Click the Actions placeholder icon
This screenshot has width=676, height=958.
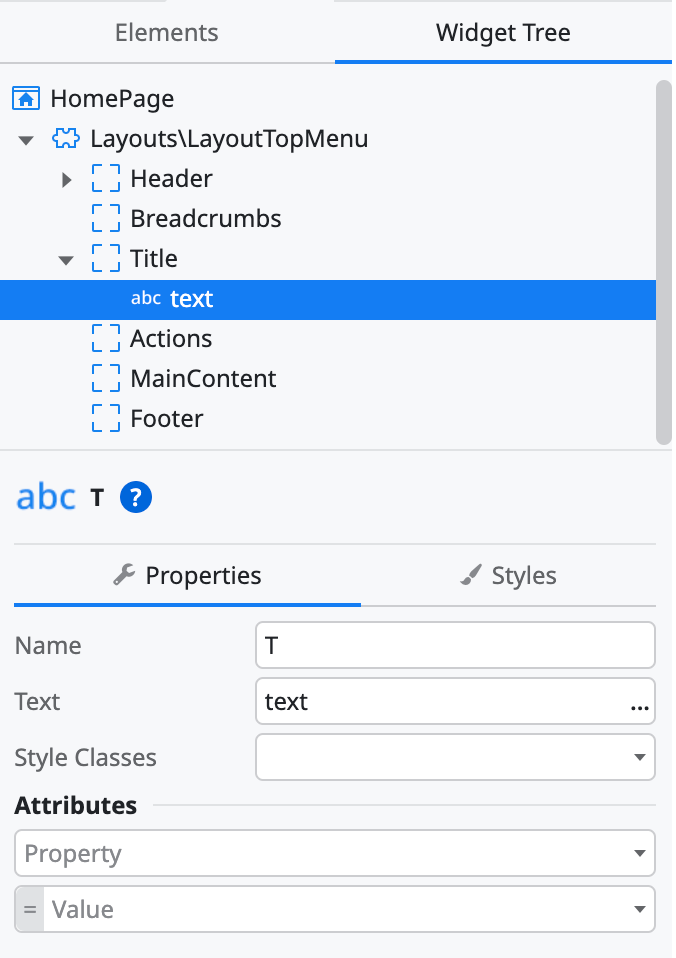[x=105, y=339]
